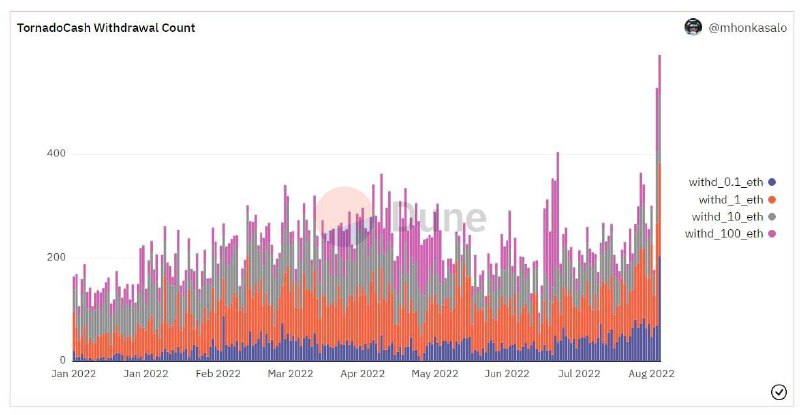Image resolution: width=800 pixels, height=415 pixels.
Task: Click the 400 y-axis label
Action: [56, 153]
